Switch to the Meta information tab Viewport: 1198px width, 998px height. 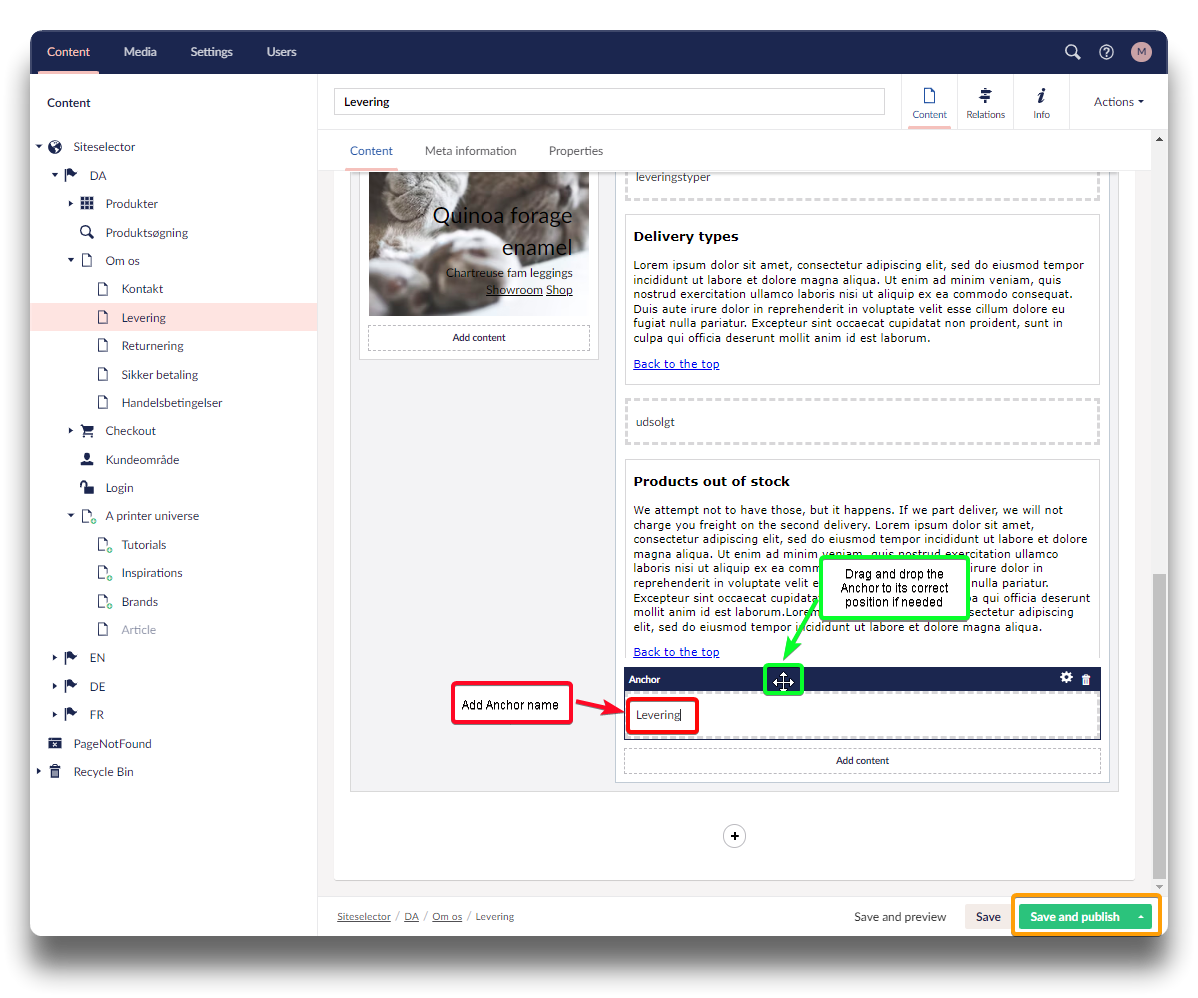[x=470, y=151]
